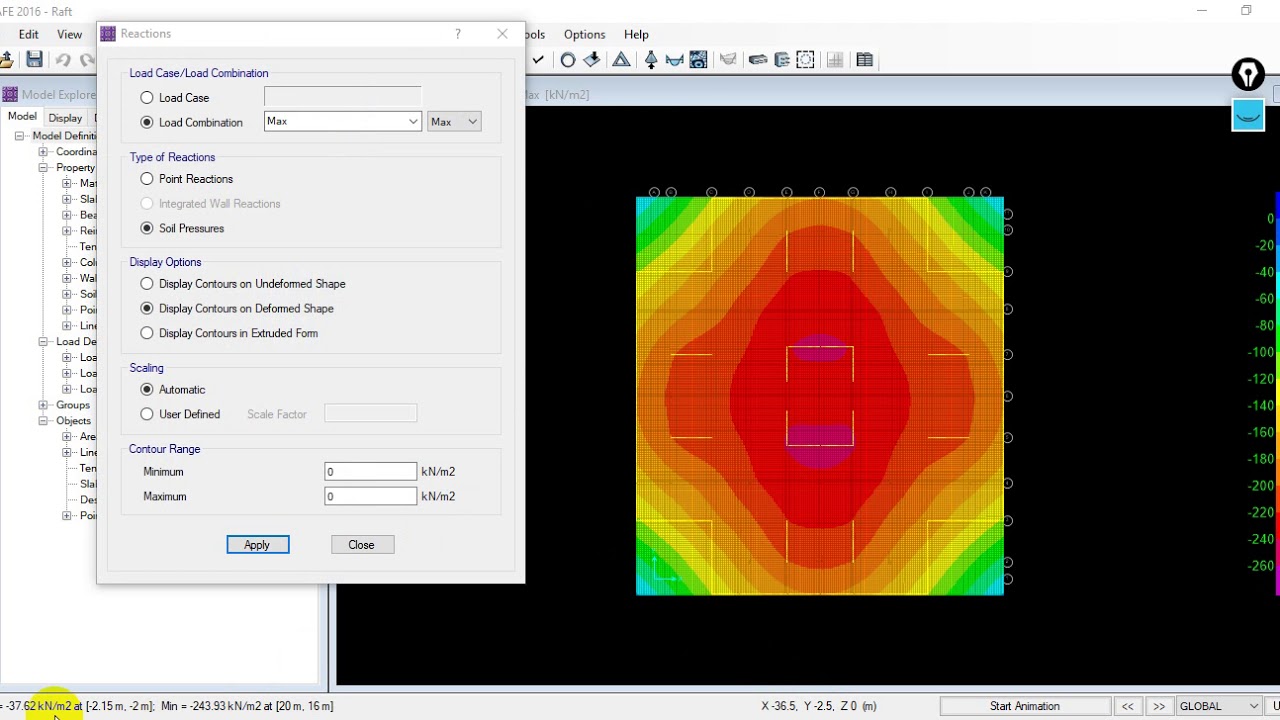Select Display Contours in Extruded Form
This screenshot has width=1280, height=720.
[x=147, y=333]
